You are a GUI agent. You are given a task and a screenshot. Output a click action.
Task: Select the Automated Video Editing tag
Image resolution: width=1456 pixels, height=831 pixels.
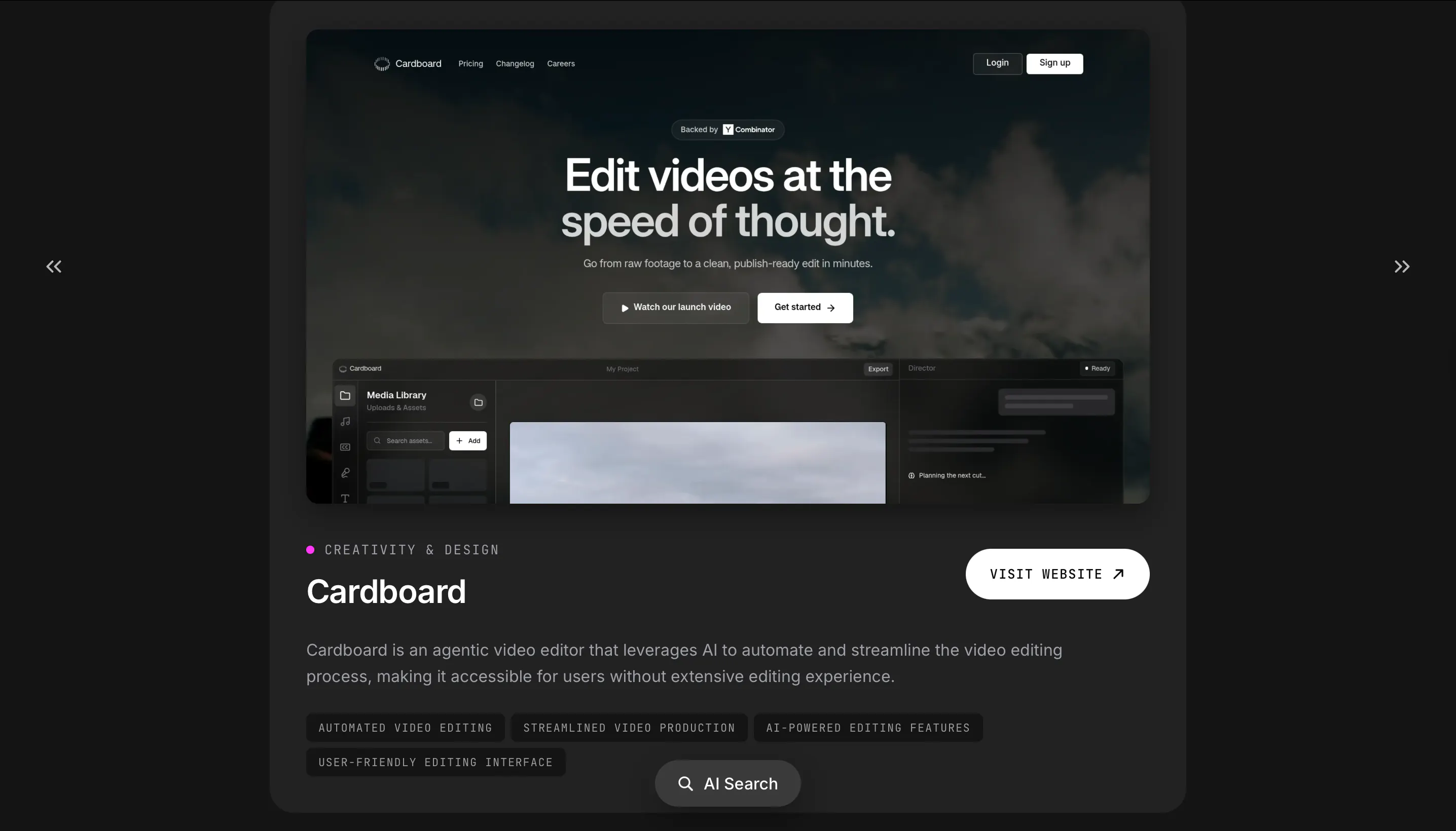(406, 728)
